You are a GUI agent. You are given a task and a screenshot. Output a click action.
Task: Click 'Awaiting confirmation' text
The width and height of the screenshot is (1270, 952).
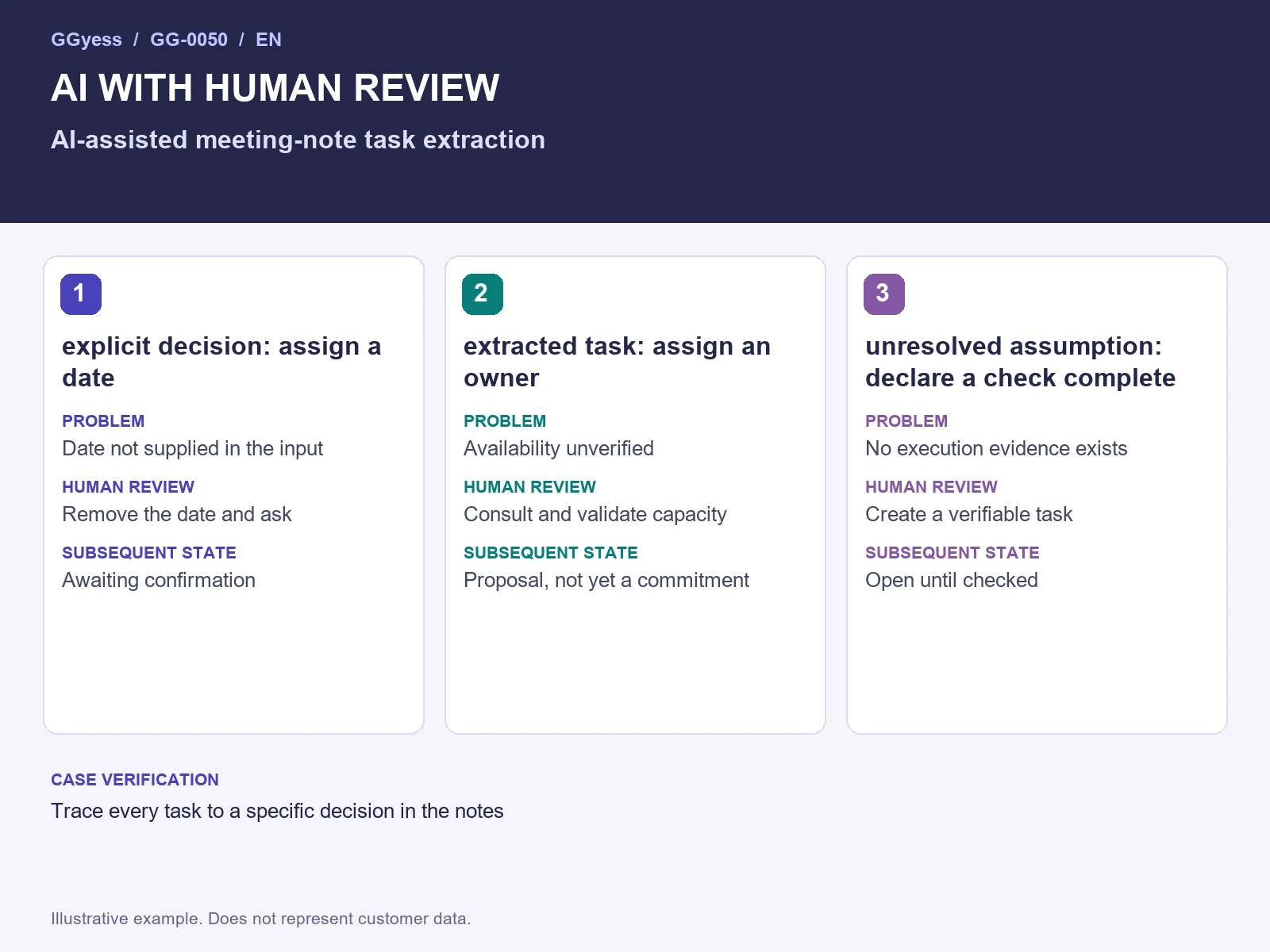click(x=159, y=580)
